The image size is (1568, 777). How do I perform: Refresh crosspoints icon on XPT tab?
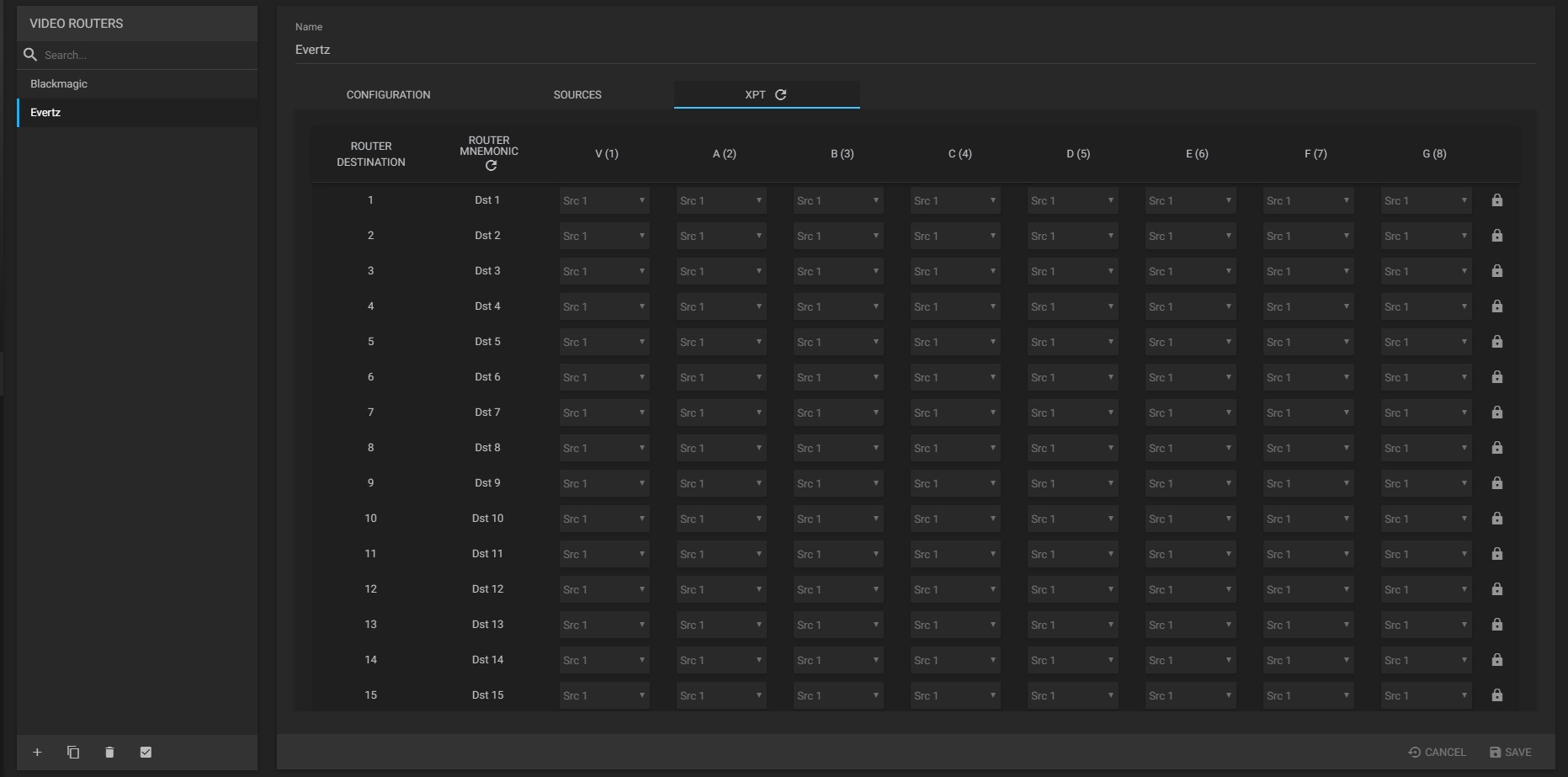pyautogui.click(x=781, y=94)
